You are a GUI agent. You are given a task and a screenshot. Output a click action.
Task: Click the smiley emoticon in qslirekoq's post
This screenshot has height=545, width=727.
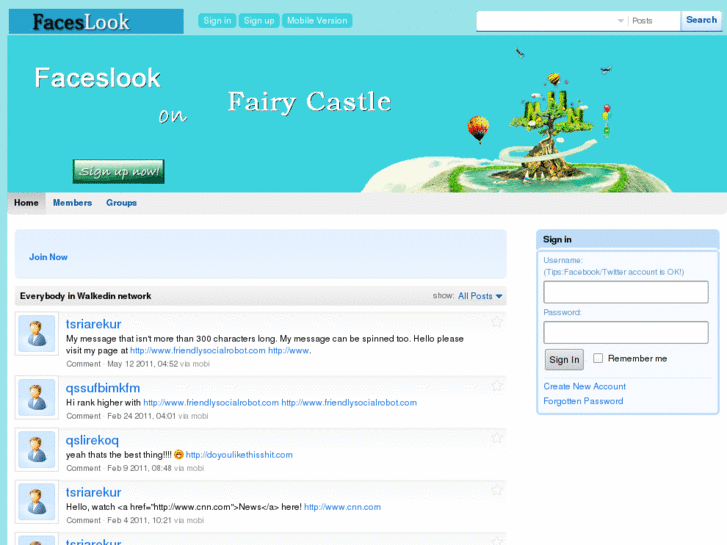click(179, 454)
